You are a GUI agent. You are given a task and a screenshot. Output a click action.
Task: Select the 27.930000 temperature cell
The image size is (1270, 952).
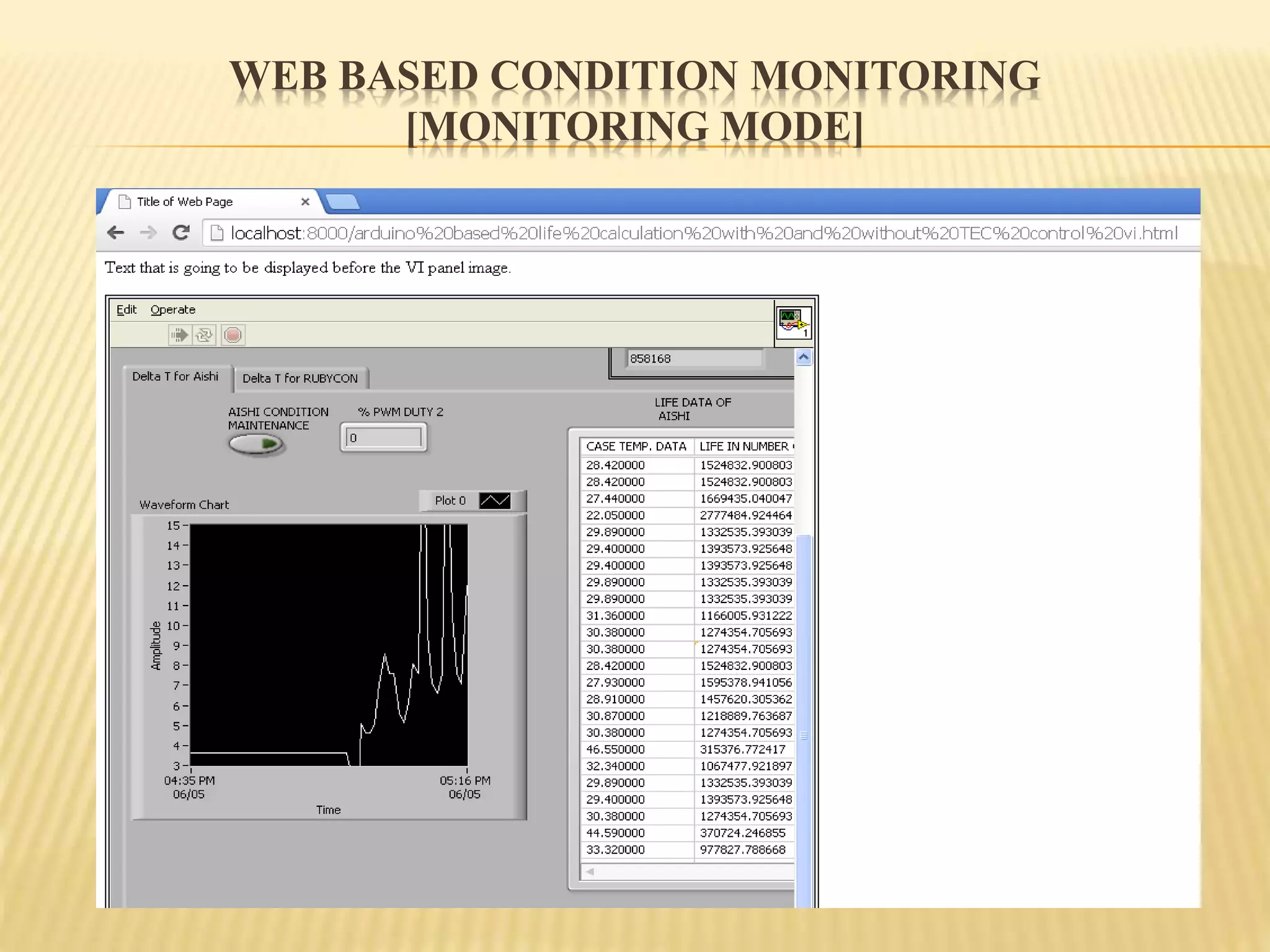click(637, 682)
